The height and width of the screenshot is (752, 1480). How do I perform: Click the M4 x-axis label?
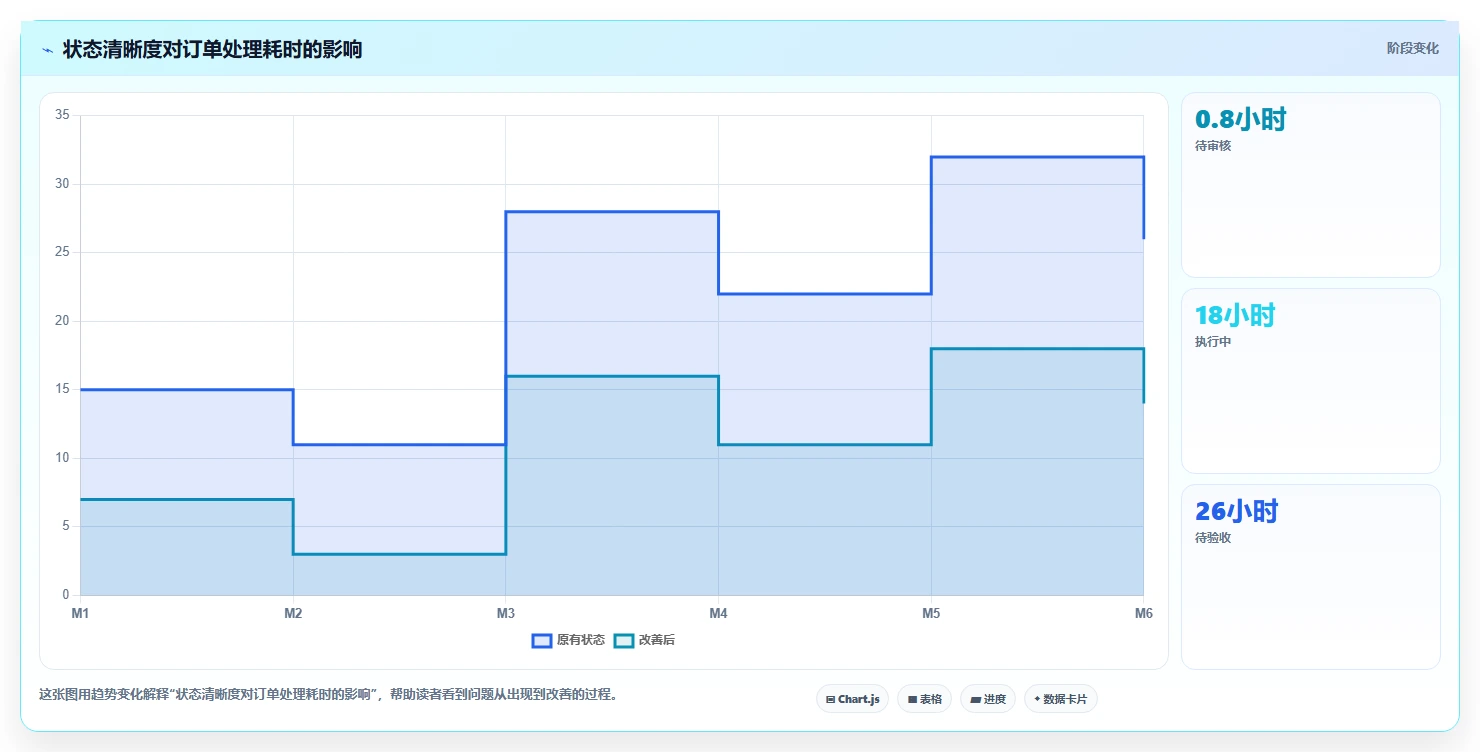point(718,613)
